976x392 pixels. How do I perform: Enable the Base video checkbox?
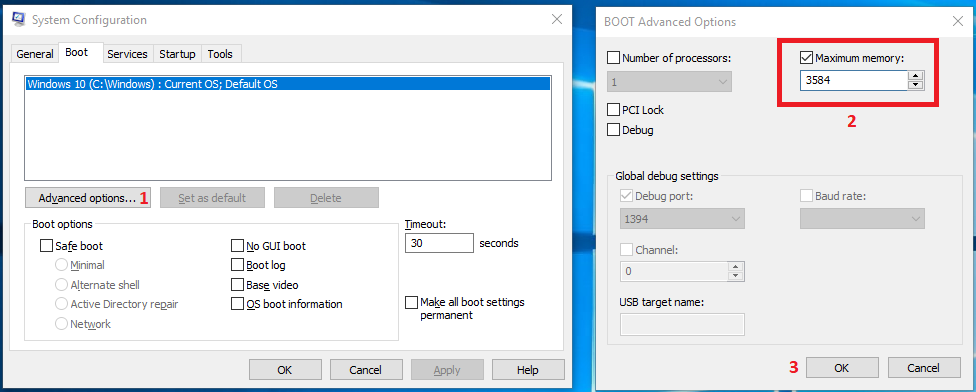[237, 285]
